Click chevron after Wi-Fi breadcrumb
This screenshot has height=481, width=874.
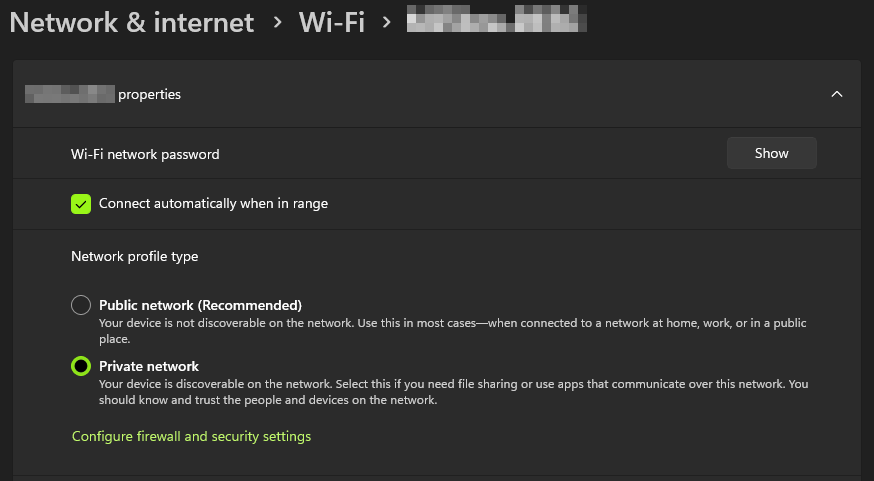386,23
